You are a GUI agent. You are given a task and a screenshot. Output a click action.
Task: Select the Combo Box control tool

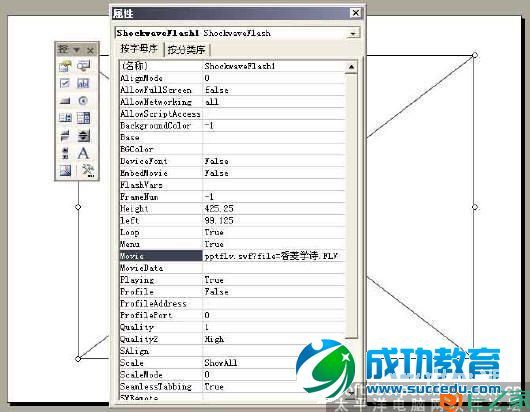tap(83, 118)
